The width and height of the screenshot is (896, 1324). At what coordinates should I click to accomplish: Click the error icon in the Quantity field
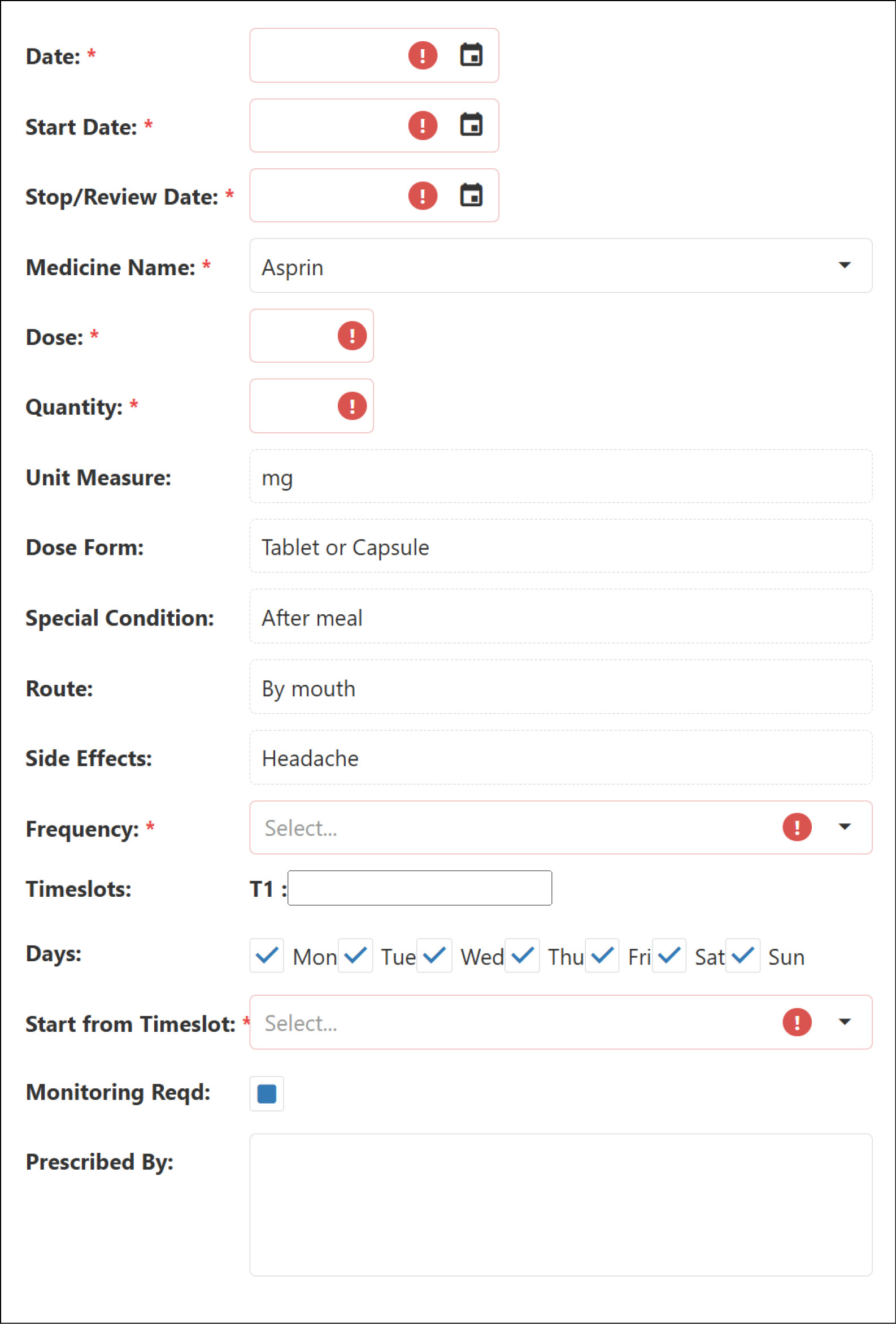[352, 406]
